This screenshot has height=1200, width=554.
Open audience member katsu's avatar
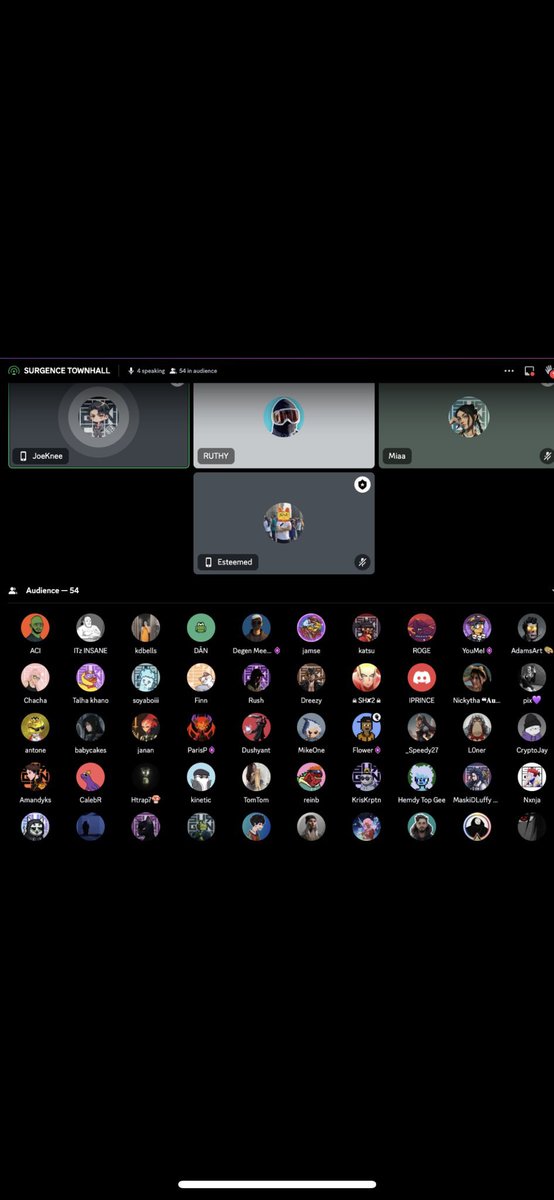(x=366, y=628)
